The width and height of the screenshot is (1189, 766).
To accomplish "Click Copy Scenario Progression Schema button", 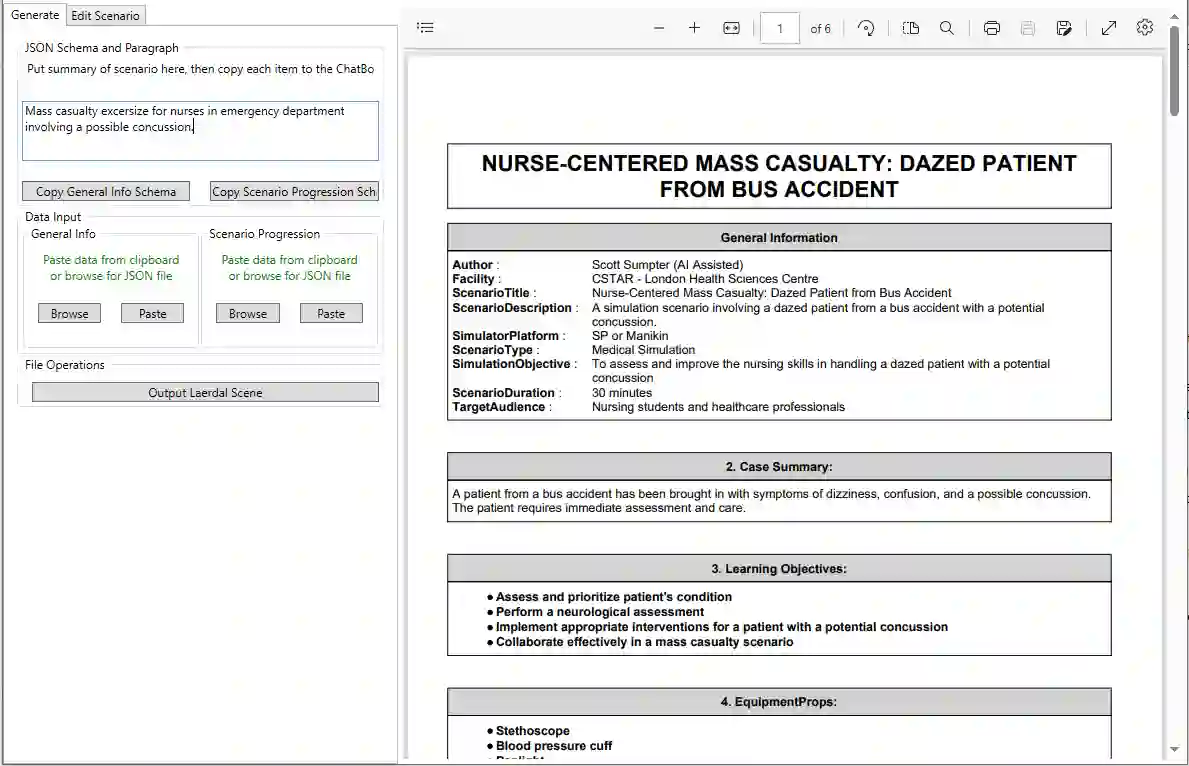I will (x=294, y=191).
